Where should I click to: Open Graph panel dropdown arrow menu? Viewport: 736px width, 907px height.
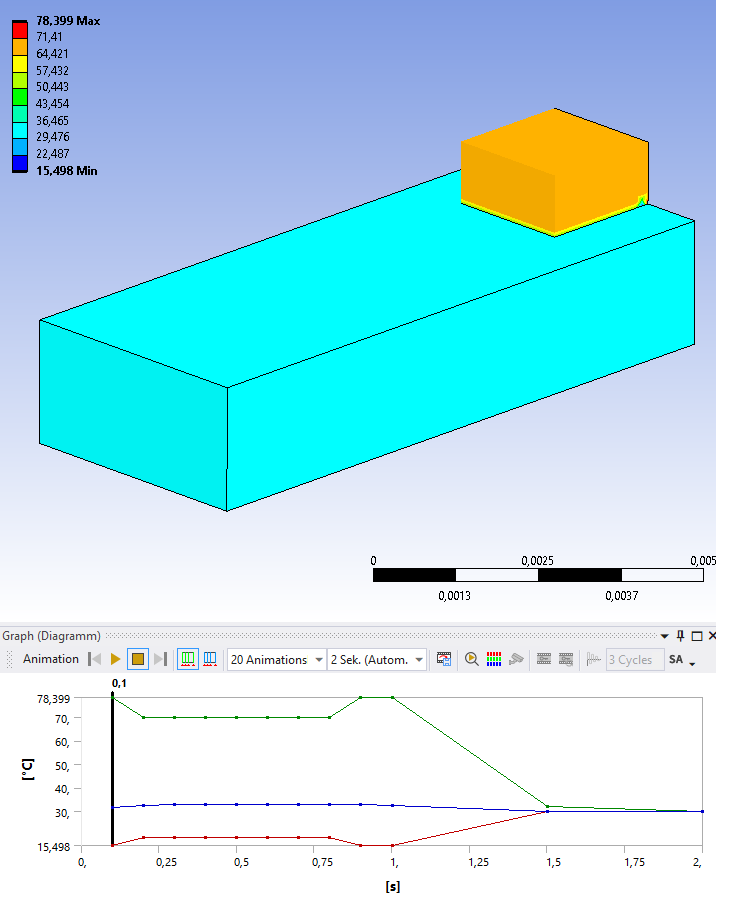(x=665, y=636)
